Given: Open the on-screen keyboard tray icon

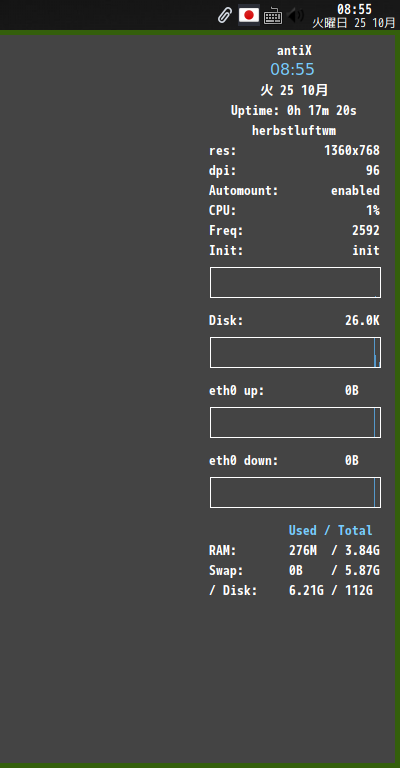Looking at the screenshot, I should coord(273,16).
